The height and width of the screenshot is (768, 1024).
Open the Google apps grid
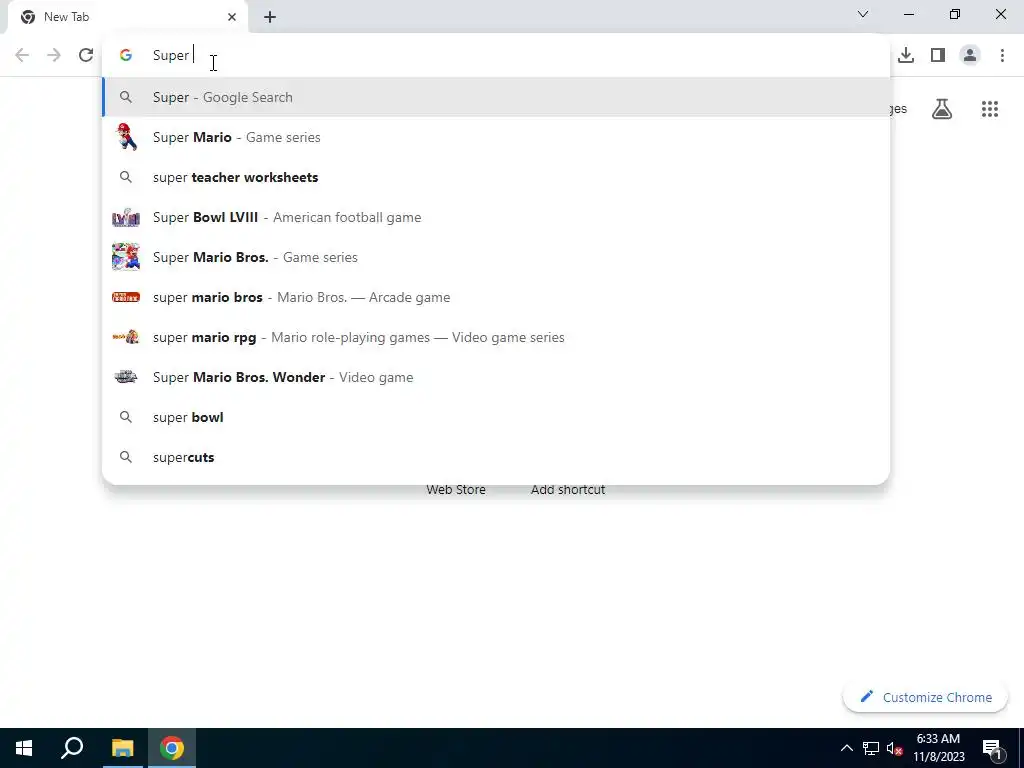click(x=989, y=109)
